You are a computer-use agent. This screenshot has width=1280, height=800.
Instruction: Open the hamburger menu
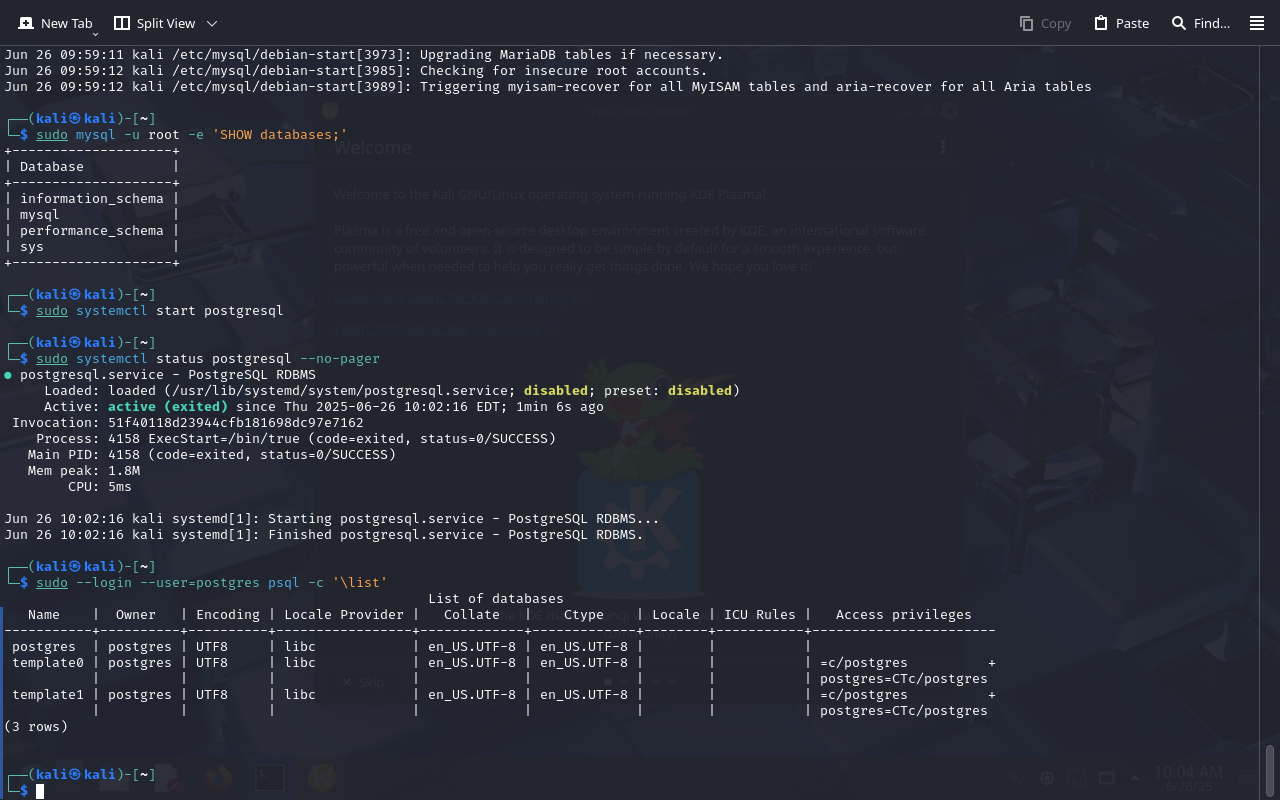click(1257, 23)
